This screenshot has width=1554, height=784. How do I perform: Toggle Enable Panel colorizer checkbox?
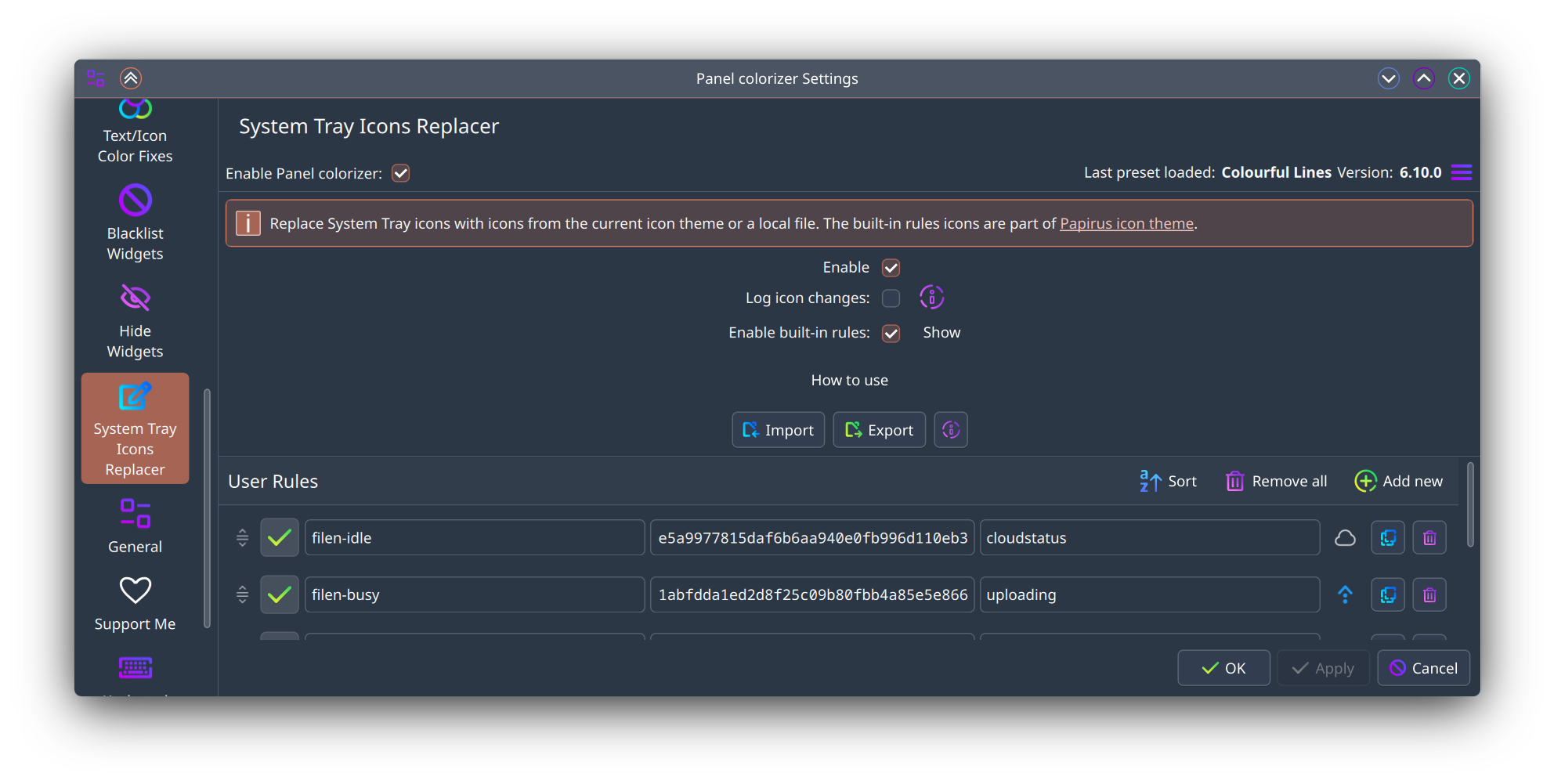401,173
